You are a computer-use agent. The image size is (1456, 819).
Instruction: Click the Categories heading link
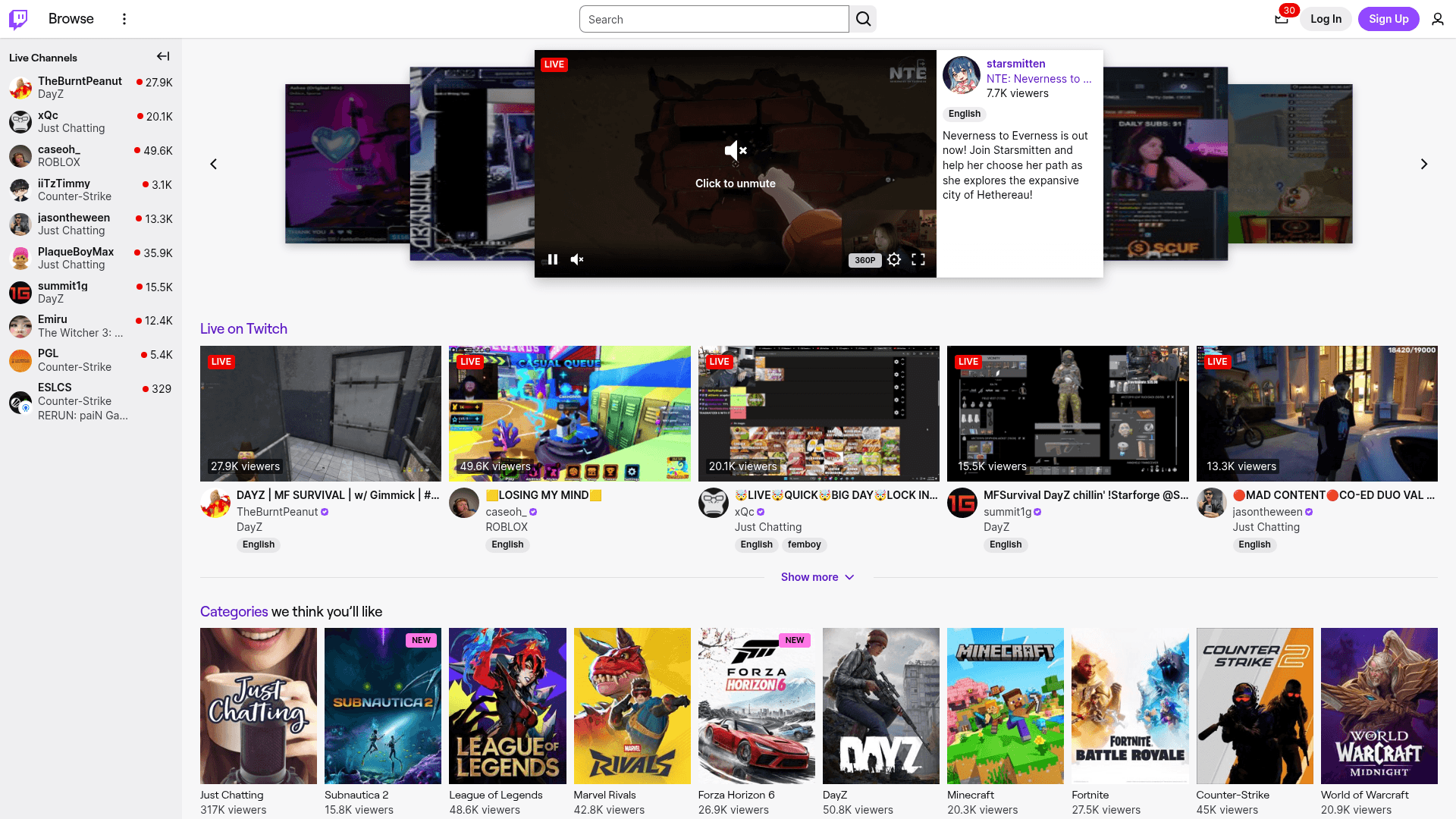(234, 611)
